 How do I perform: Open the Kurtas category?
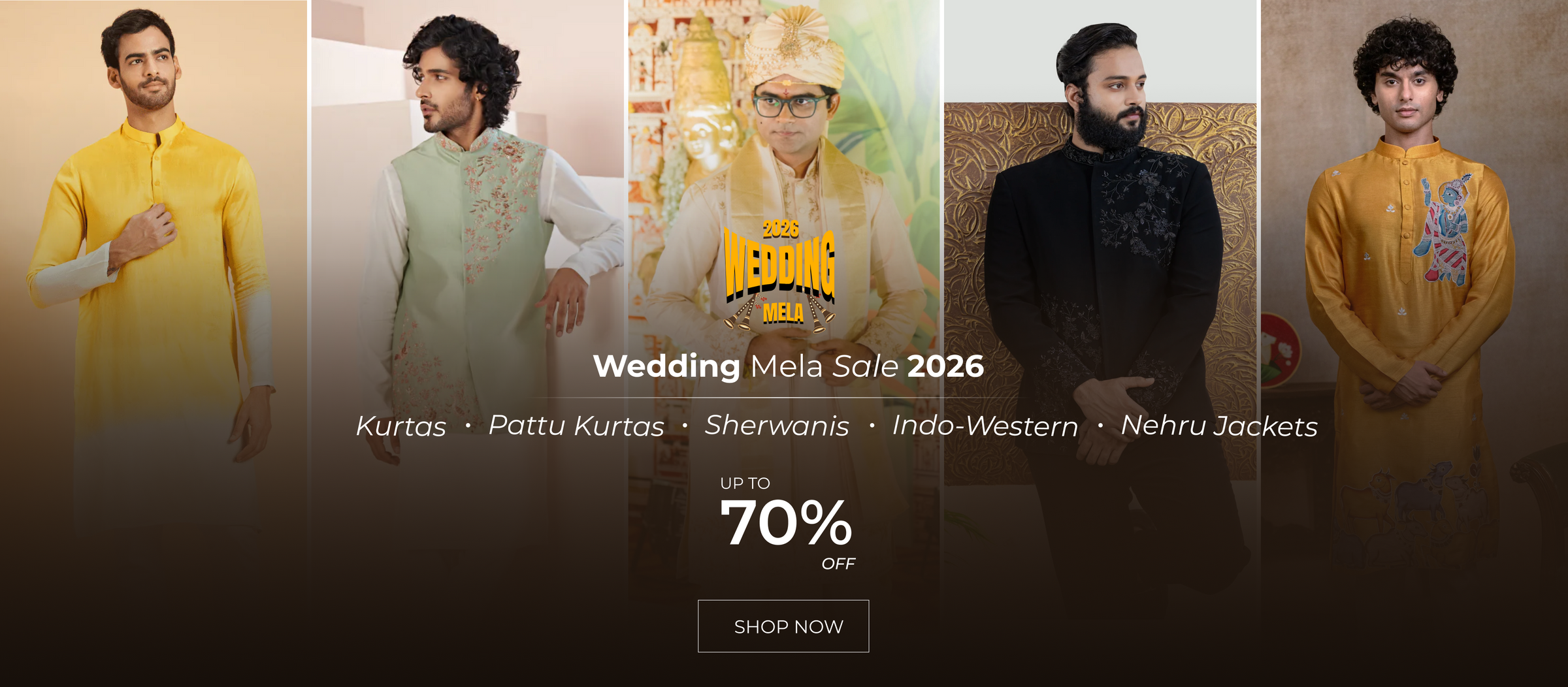click(401, 426)
